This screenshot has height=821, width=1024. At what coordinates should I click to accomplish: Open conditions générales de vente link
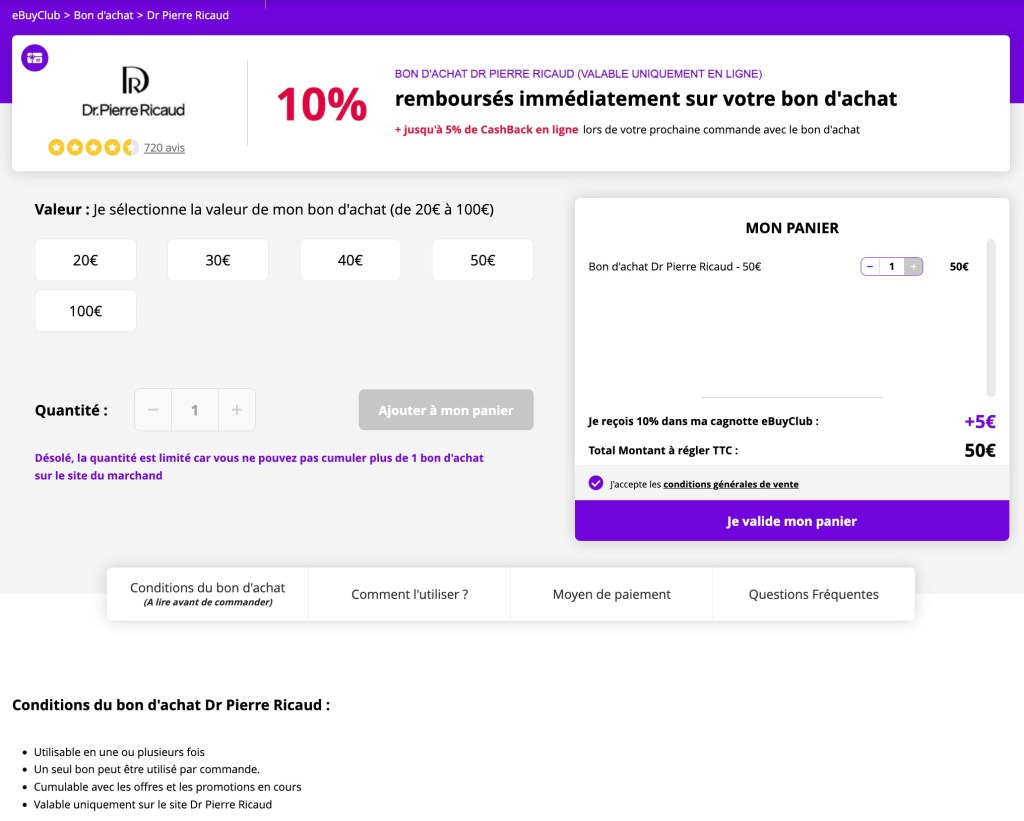[730, 484]
